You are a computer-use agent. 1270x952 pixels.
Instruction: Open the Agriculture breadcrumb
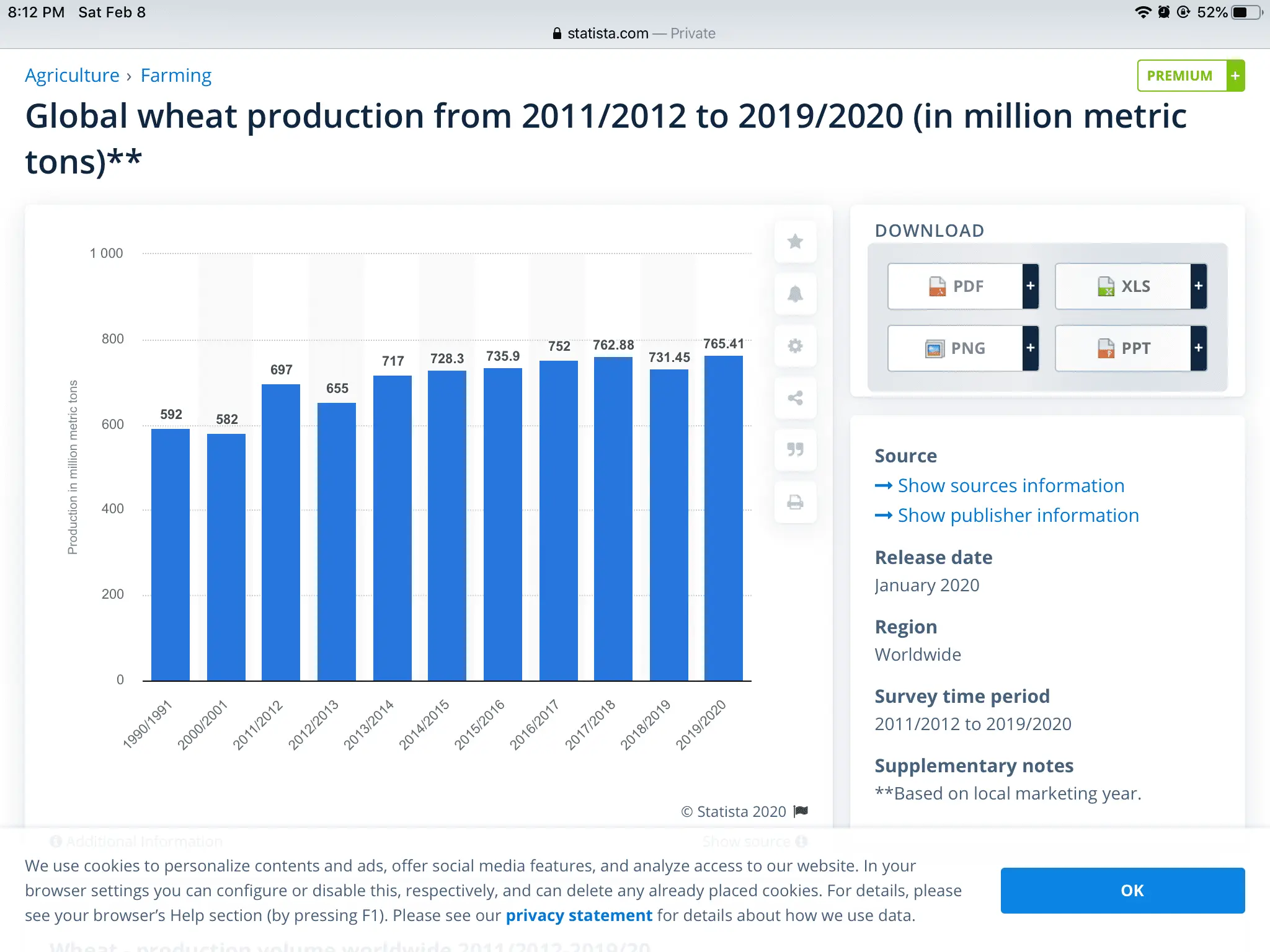click(72, 76)
